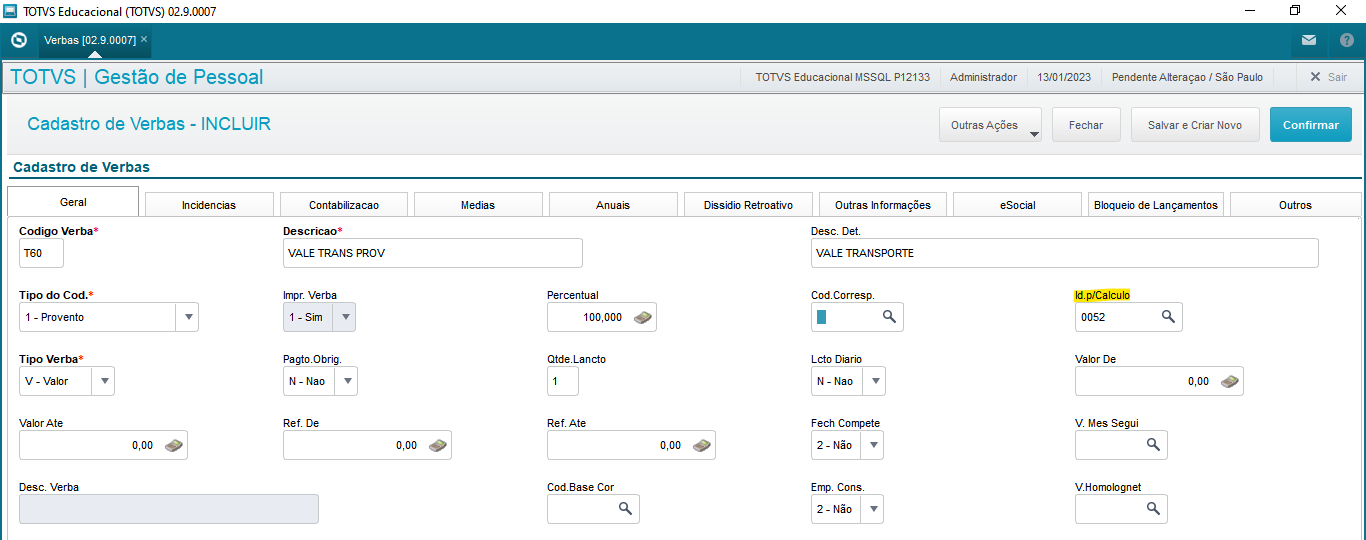Click TOTVS | Gestão de Pessoal heading
The image size is (1366, 540).
tap(137, 77)
